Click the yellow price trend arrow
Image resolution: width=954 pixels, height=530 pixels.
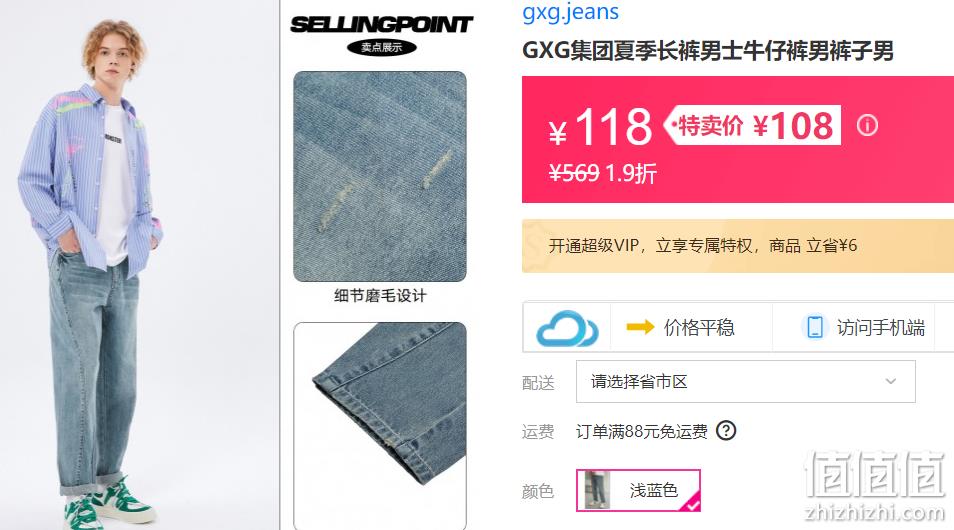tap(640, 327)
